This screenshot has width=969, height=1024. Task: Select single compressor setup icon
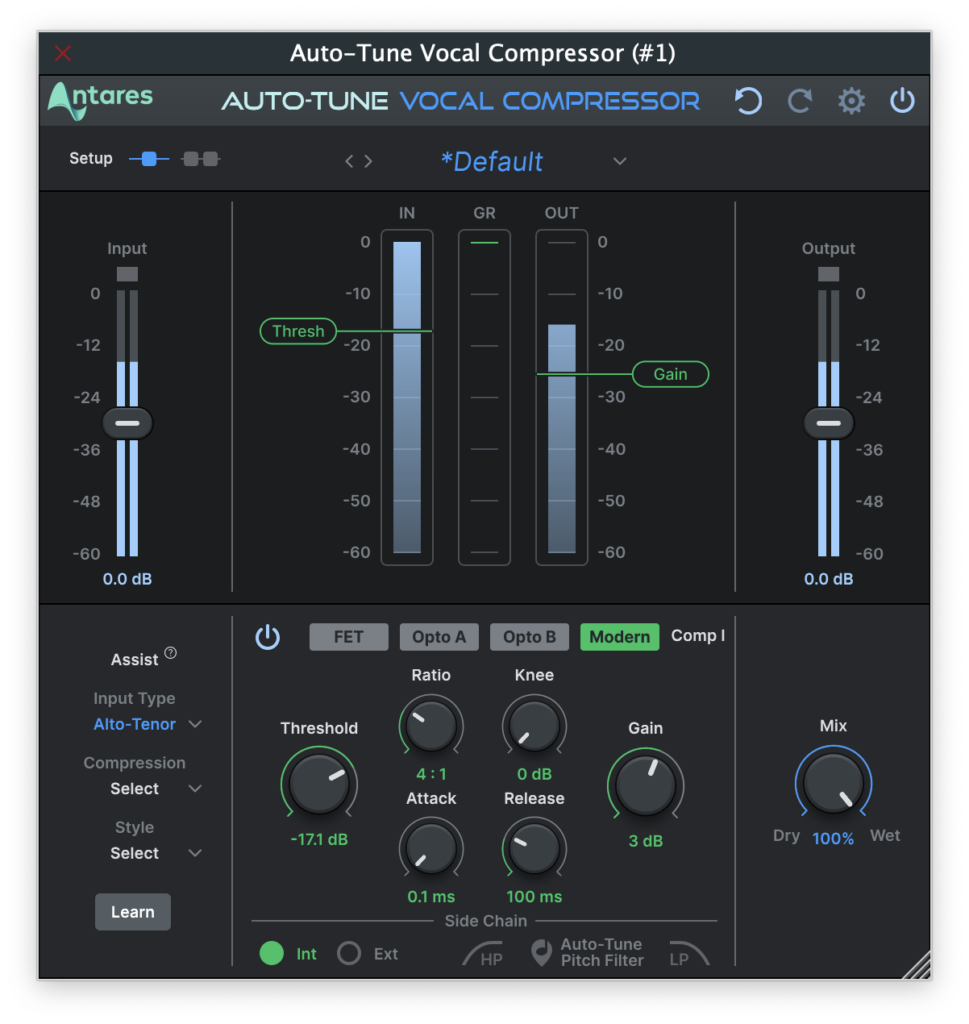tap(149, 159)
